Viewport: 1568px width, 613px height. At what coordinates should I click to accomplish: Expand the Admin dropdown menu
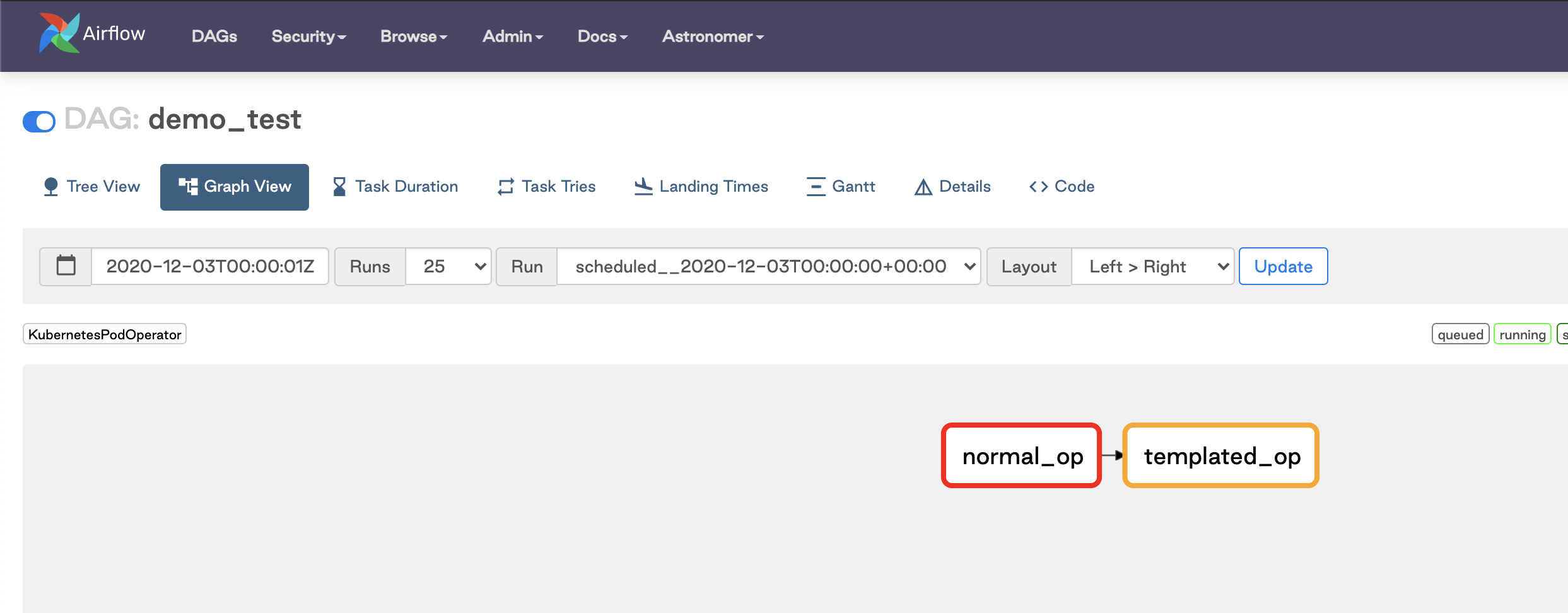513,37
